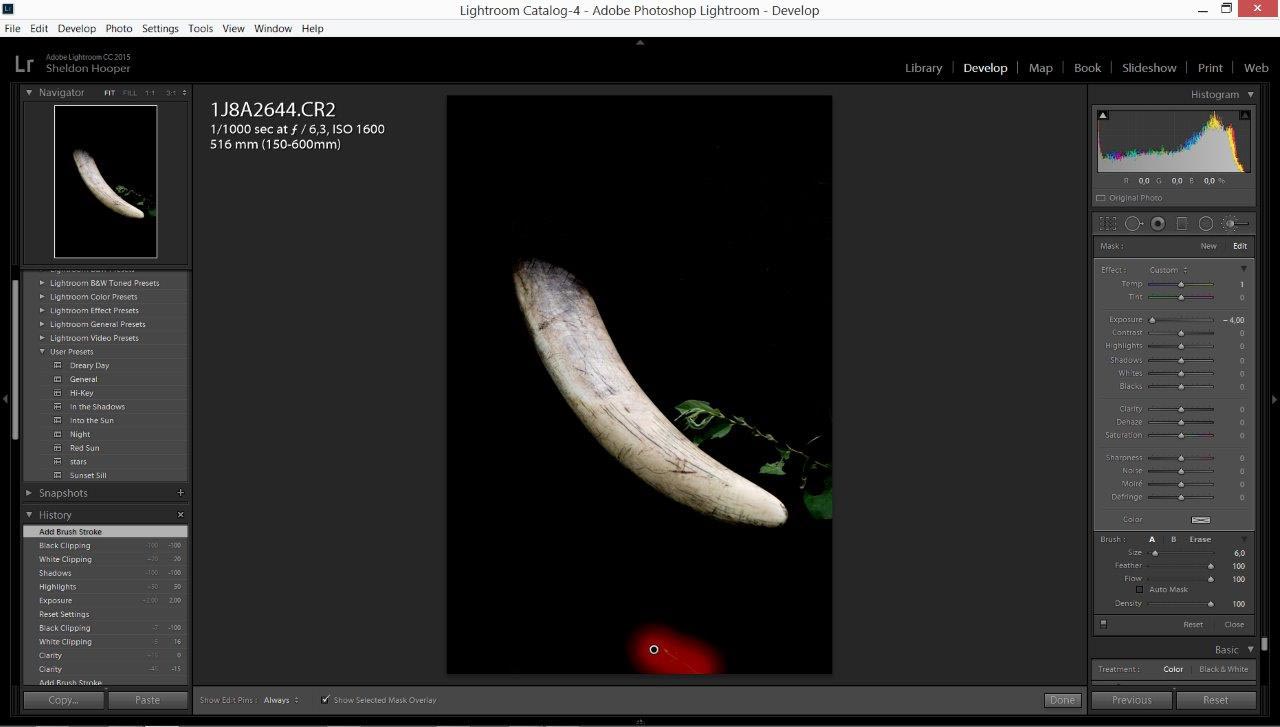Expand Lightroom Color Presets folder

pyautogui.click(x=42, y=297)
